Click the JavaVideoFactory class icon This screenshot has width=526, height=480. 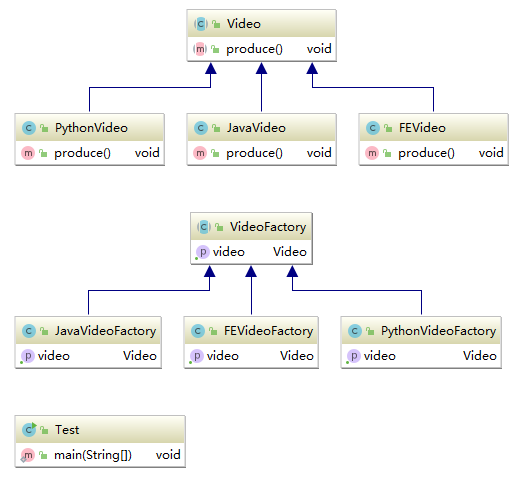[29, 331]
